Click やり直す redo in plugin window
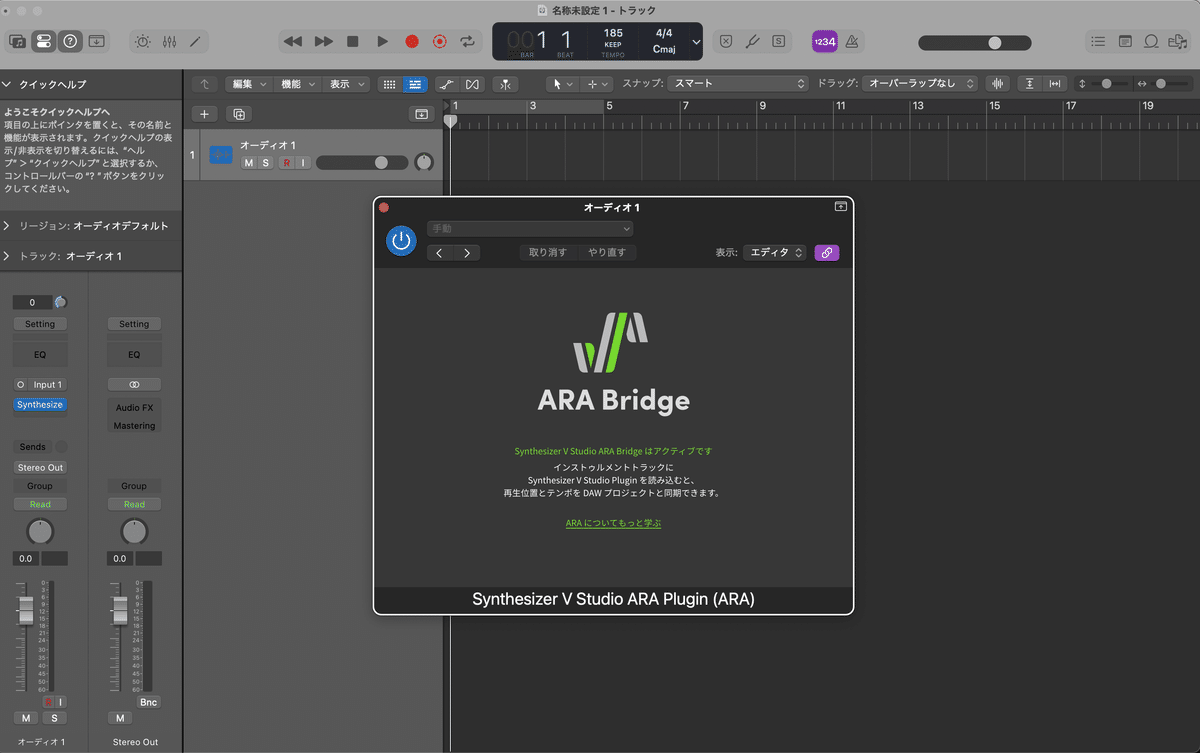Screen dimensions: 1200x753 tap(607, 253)
